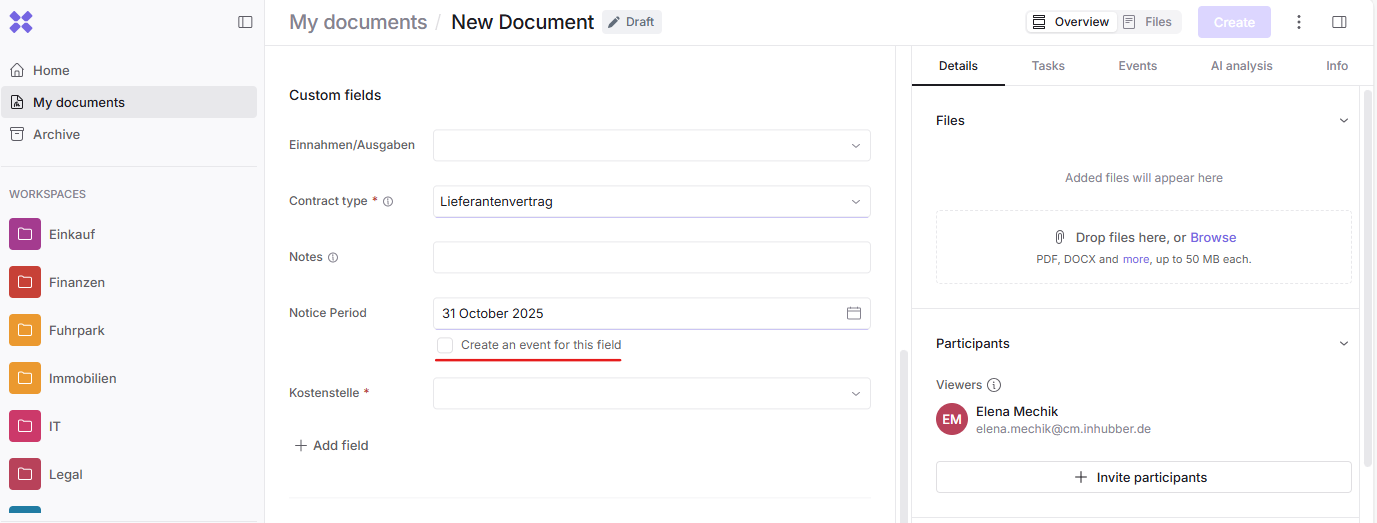
Task: Switch to the AI analysis tab
Action: tap(1241, 66)
